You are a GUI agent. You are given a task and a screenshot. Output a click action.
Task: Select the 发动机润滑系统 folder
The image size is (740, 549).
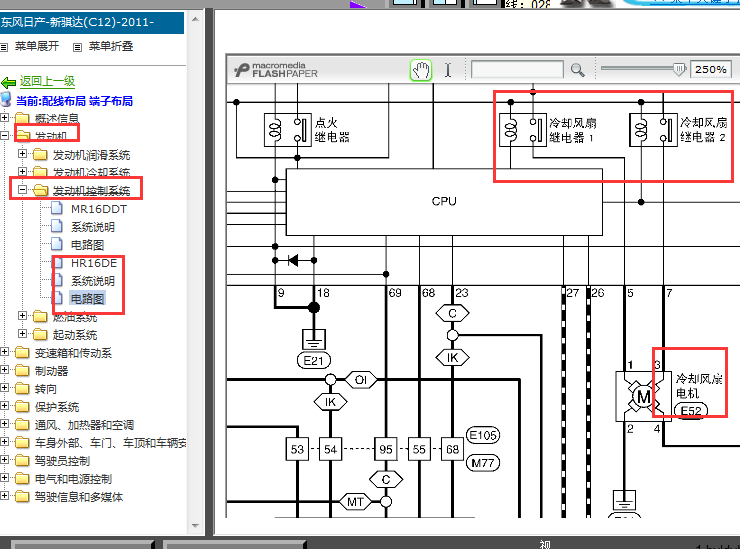[x=91, y=155]
